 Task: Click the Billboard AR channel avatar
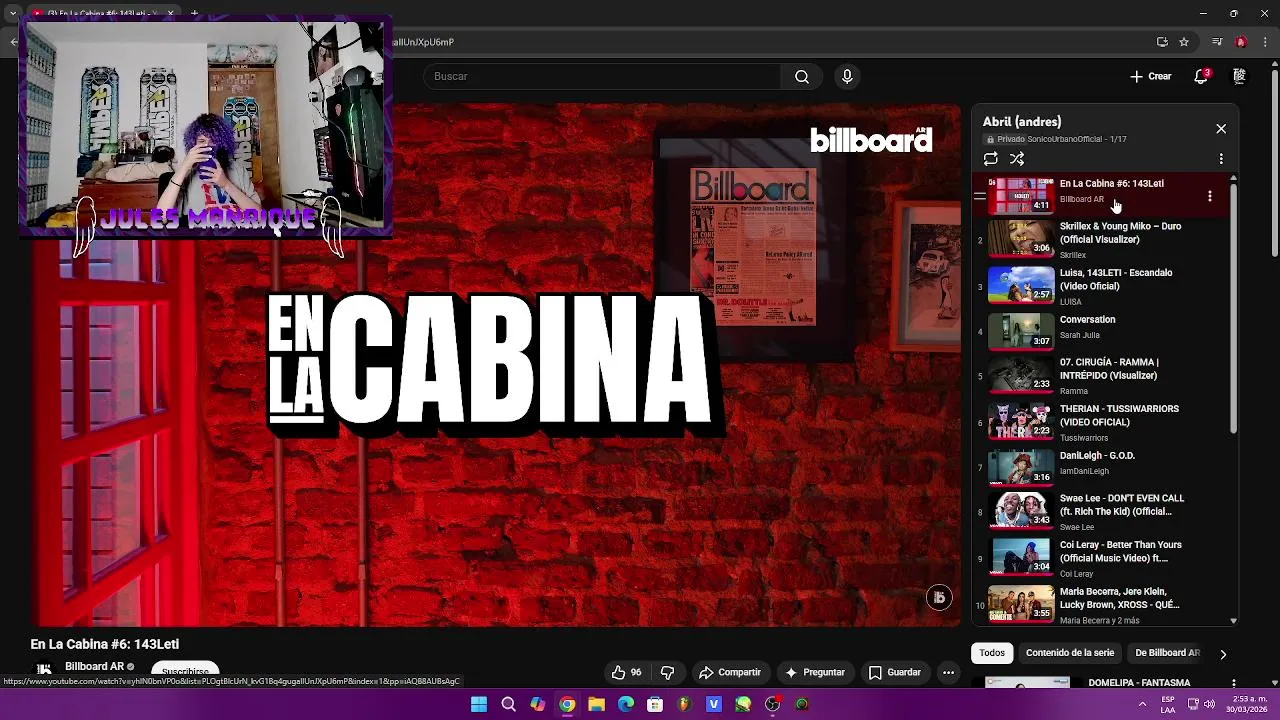point(44,669)
